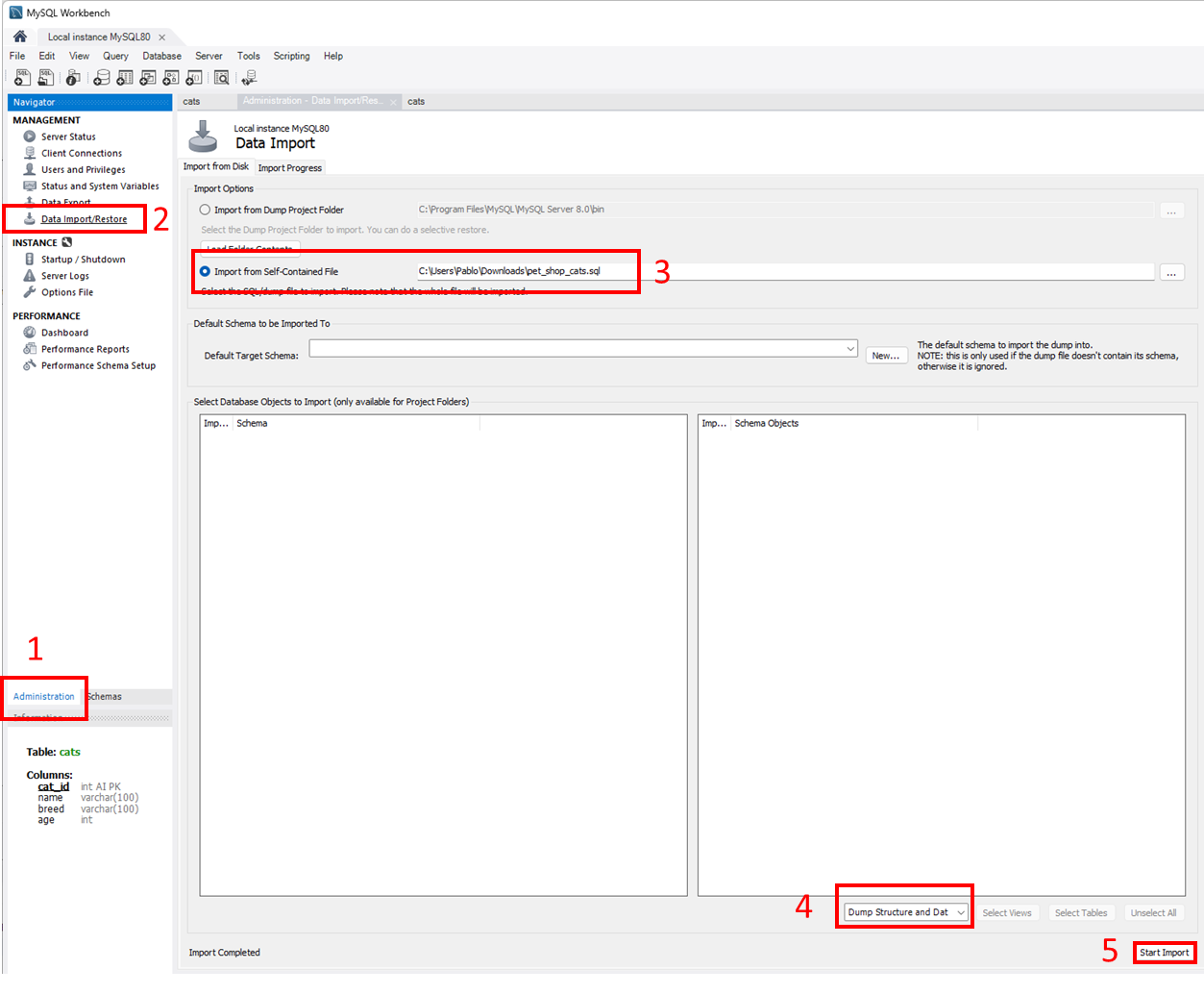The height and width of the screenshot is (994, 1204).
Task: Open Performance Schema Setup
Action: [x=98, y=365]
